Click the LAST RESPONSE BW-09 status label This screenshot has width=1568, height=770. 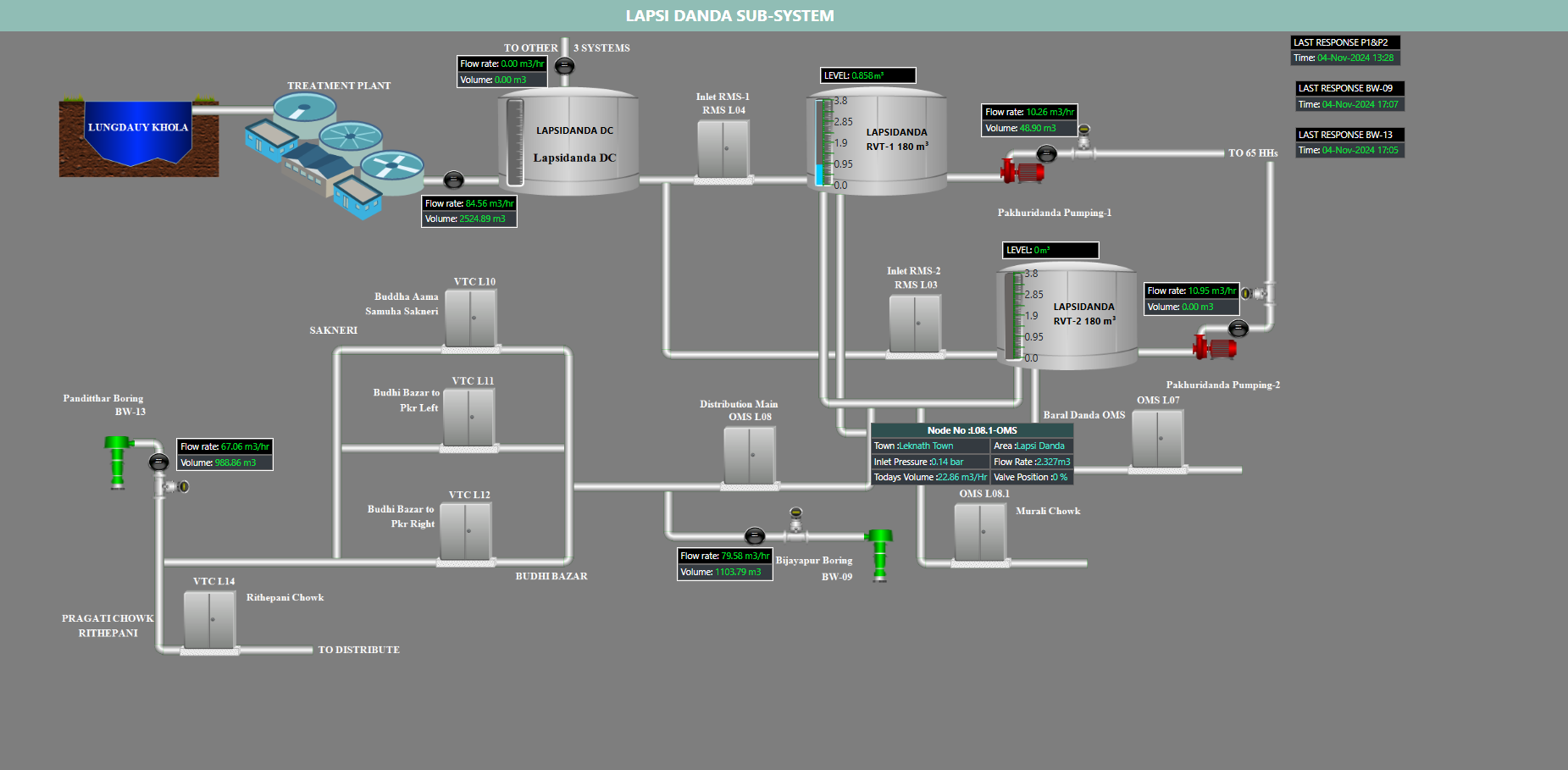pos(1349,88)
